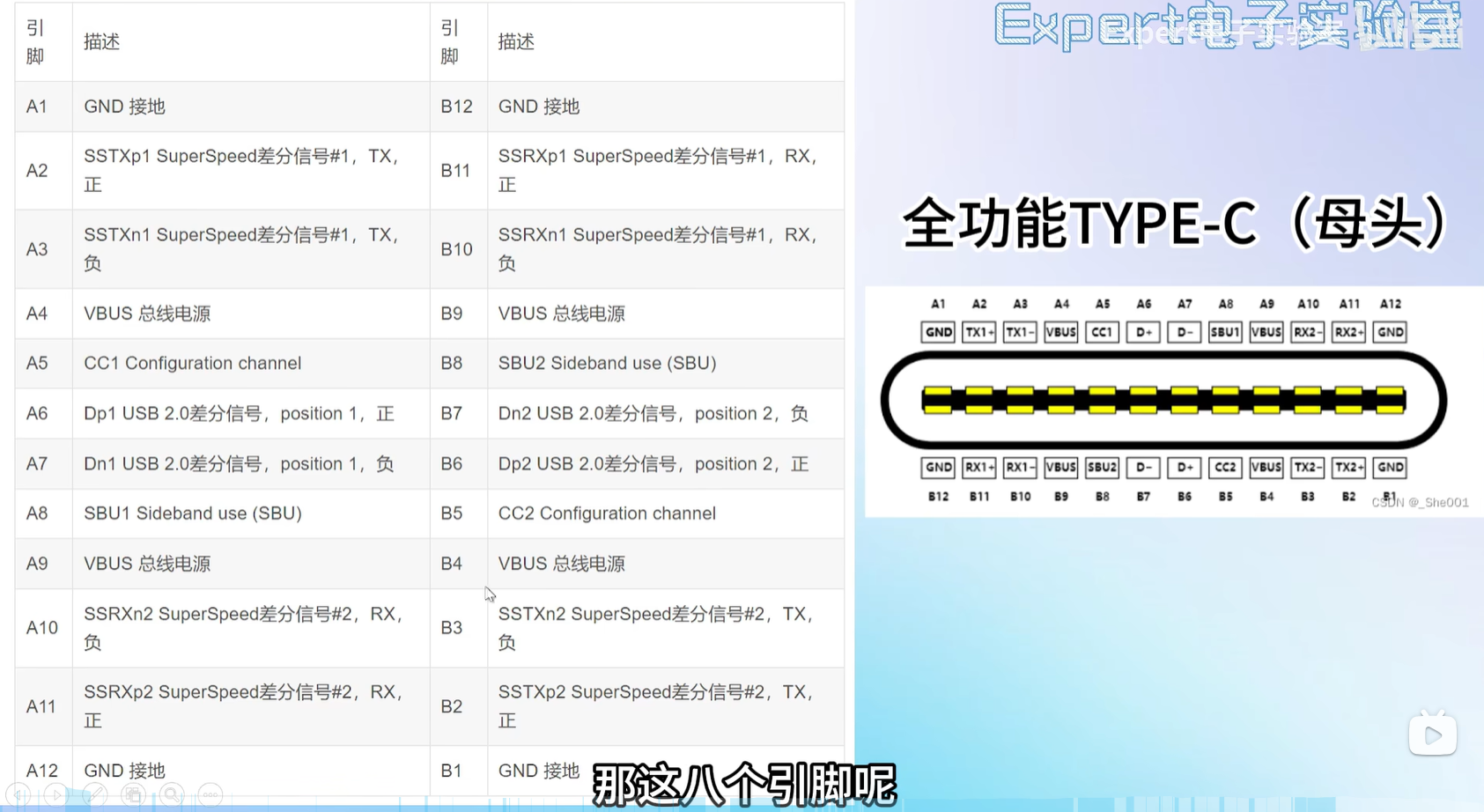Click the TX2- pin label box
1484x812 pixels.
(1307, 468)
